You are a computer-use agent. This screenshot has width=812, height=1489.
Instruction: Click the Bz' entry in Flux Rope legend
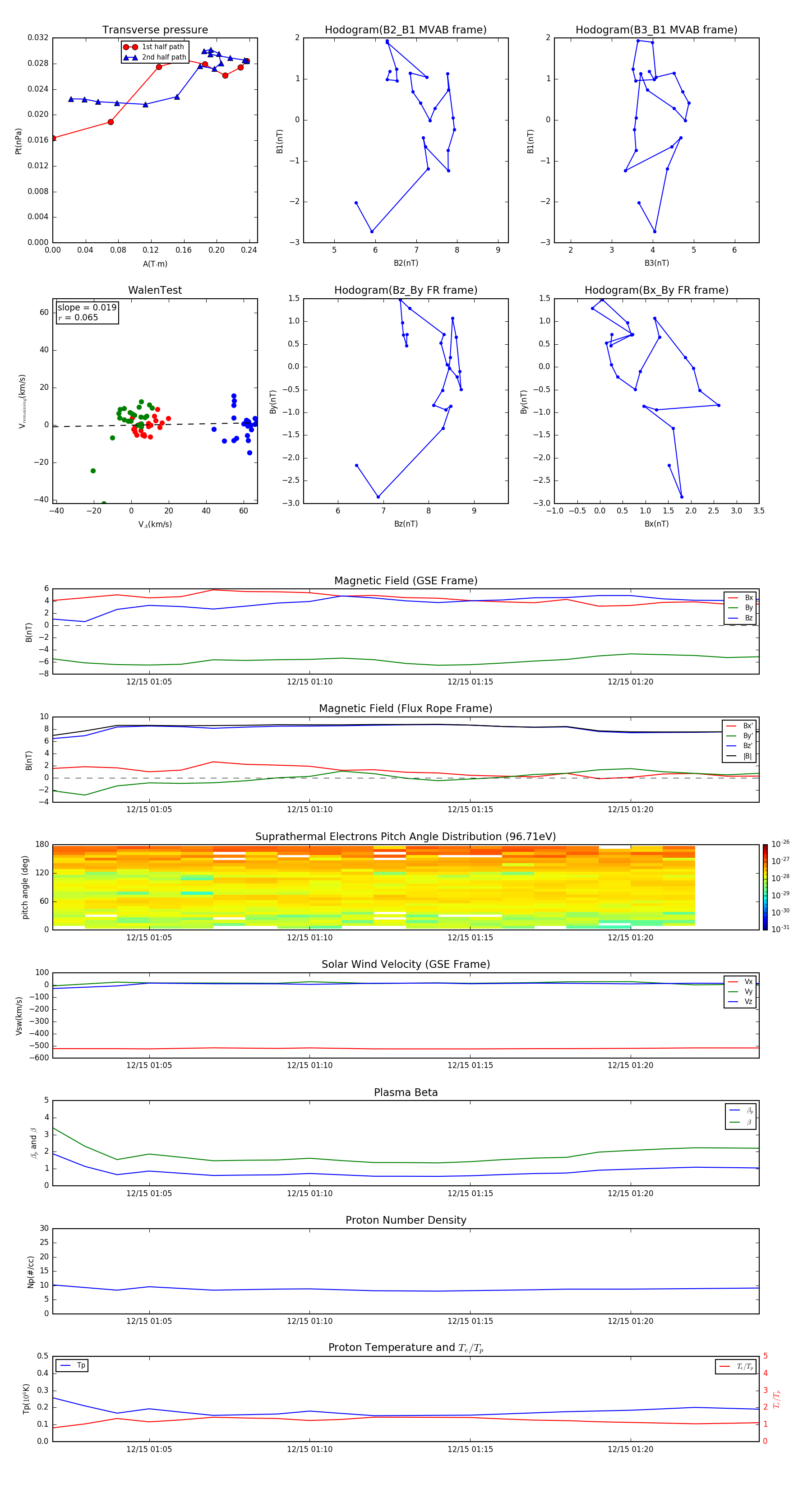(x=740, y=746)
